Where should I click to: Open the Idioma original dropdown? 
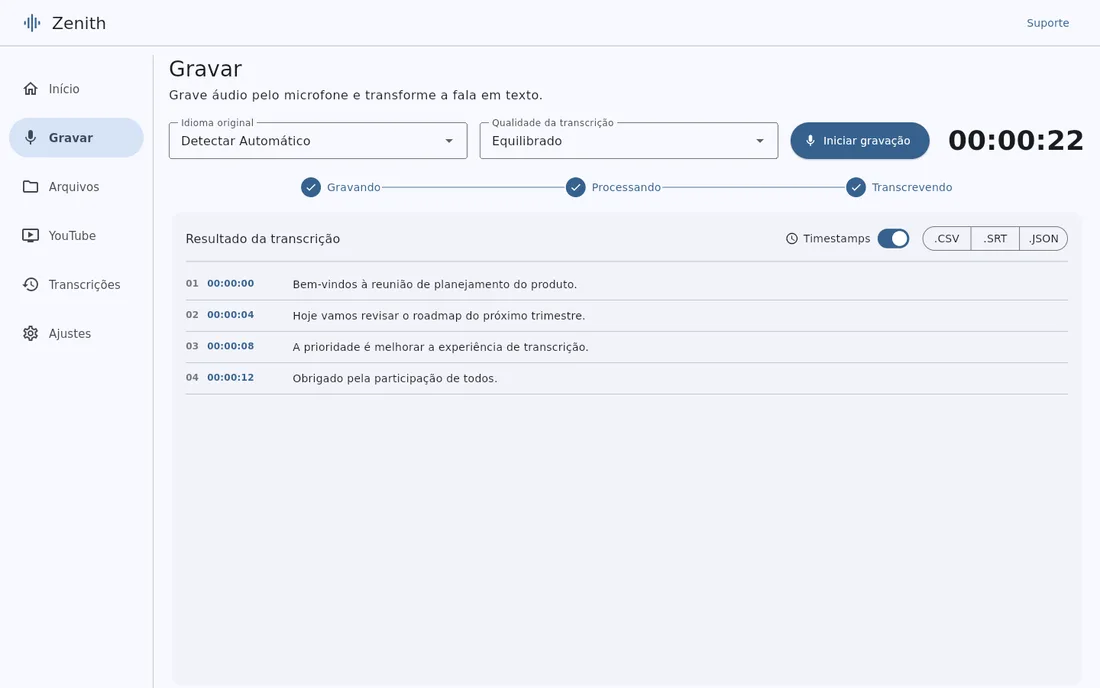tap(318, 140)
